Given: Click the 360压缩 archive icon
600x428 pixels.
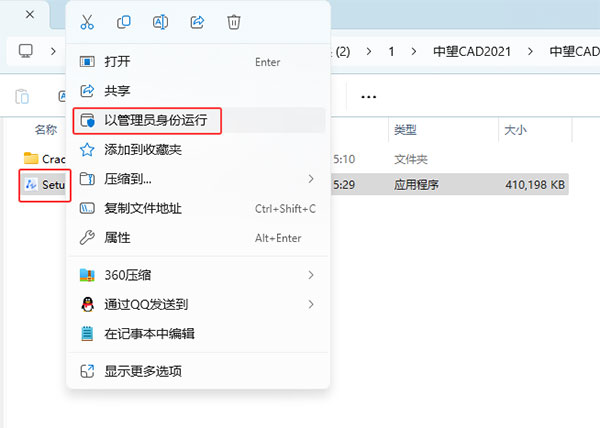Looking at the screenshot, I should coord(87,275).
